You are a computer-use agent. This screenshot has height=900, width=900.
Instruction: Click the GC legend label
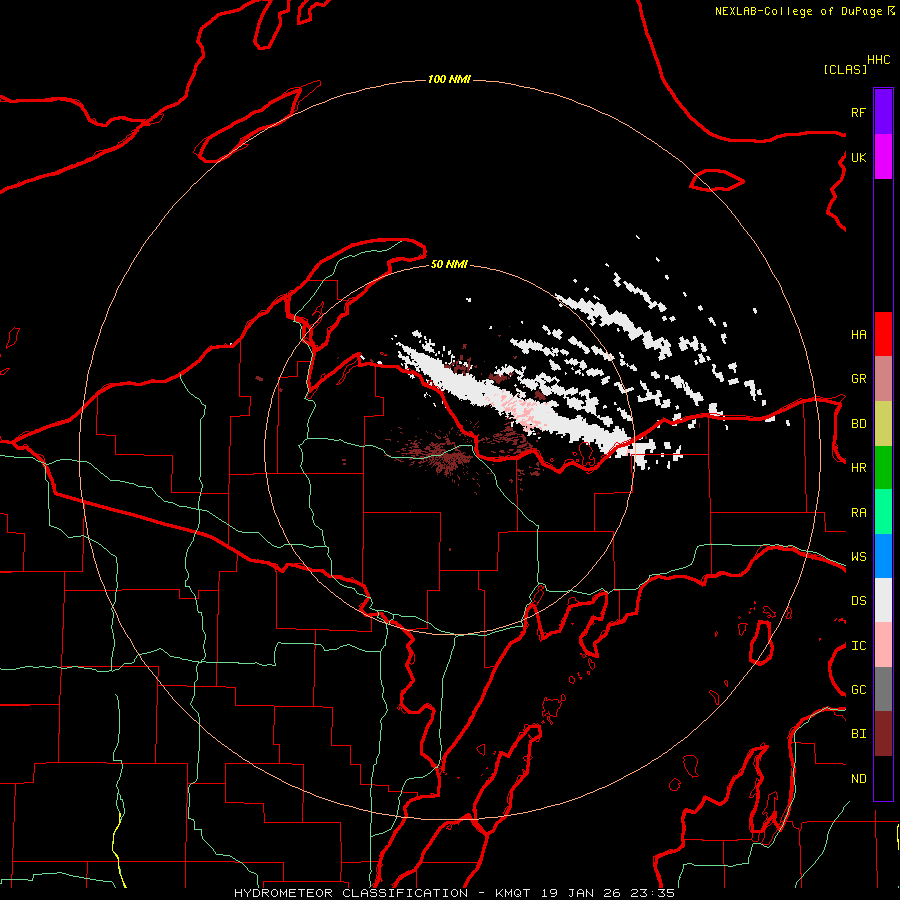(858, 690)
